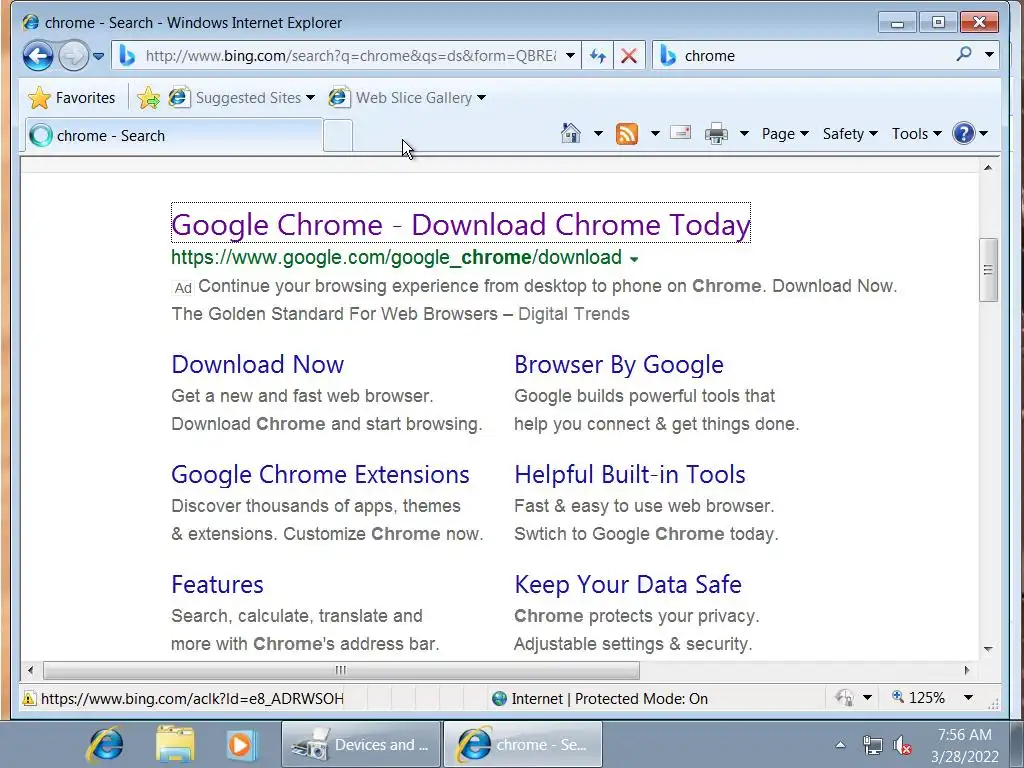1024x768 pixels.
Task: Open search provider dropdown arrow
Action: coord(989,55)
